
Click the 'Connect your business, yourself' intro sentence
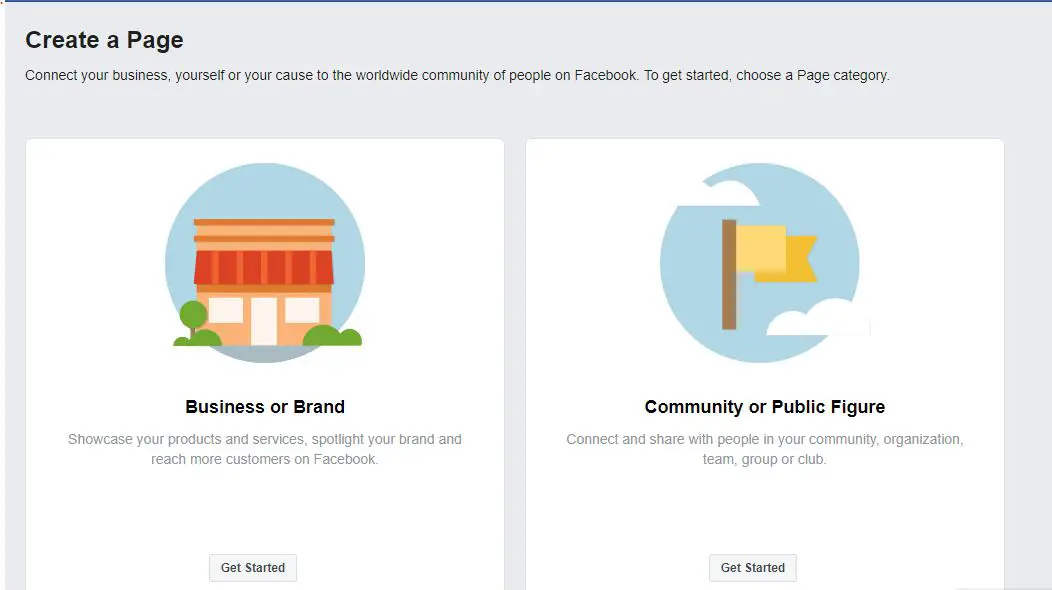tap(458, 75)
